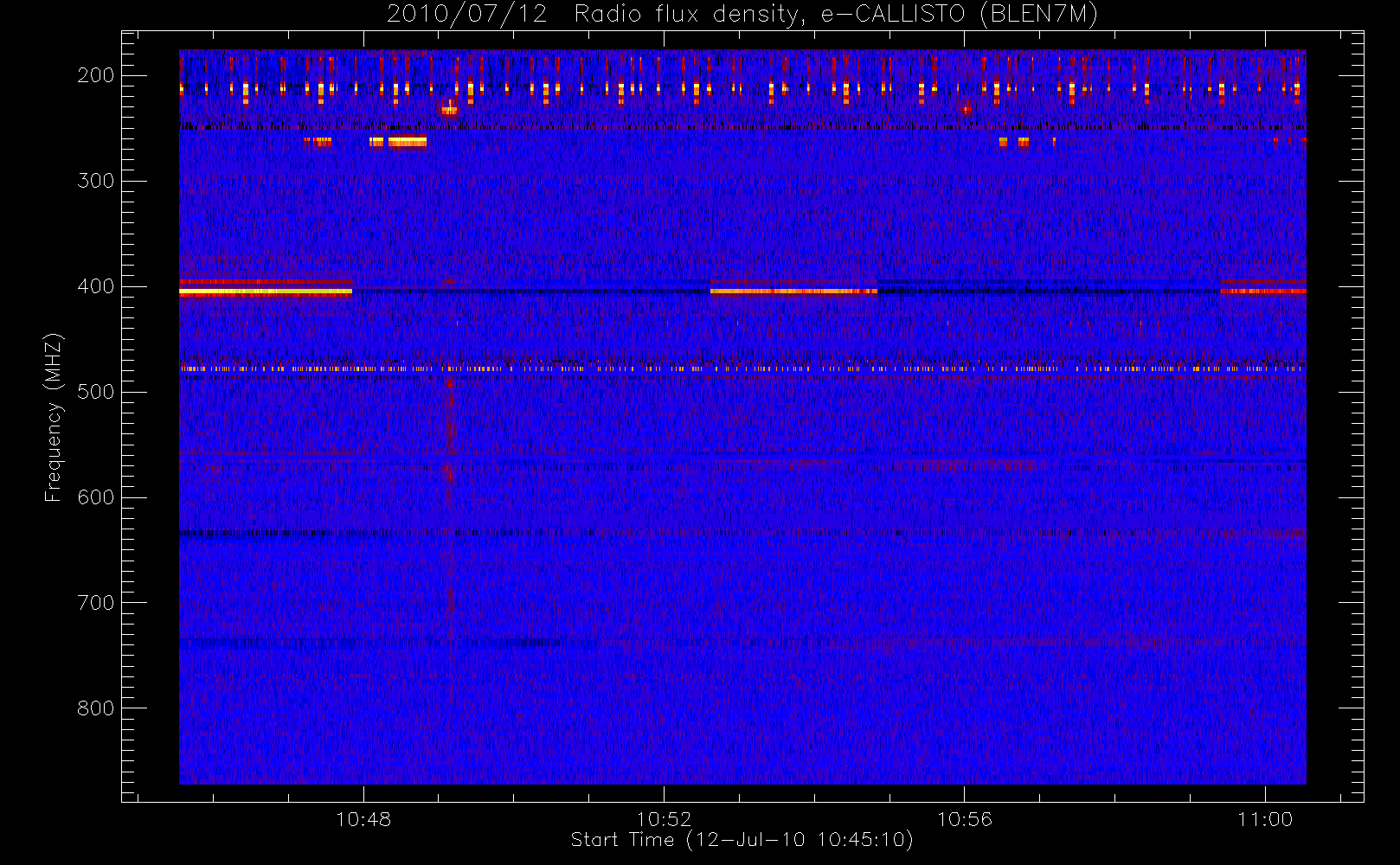Click the time tick label 10:48
Viewport: 1400px width, 865px height.
(x=363, y=819)
